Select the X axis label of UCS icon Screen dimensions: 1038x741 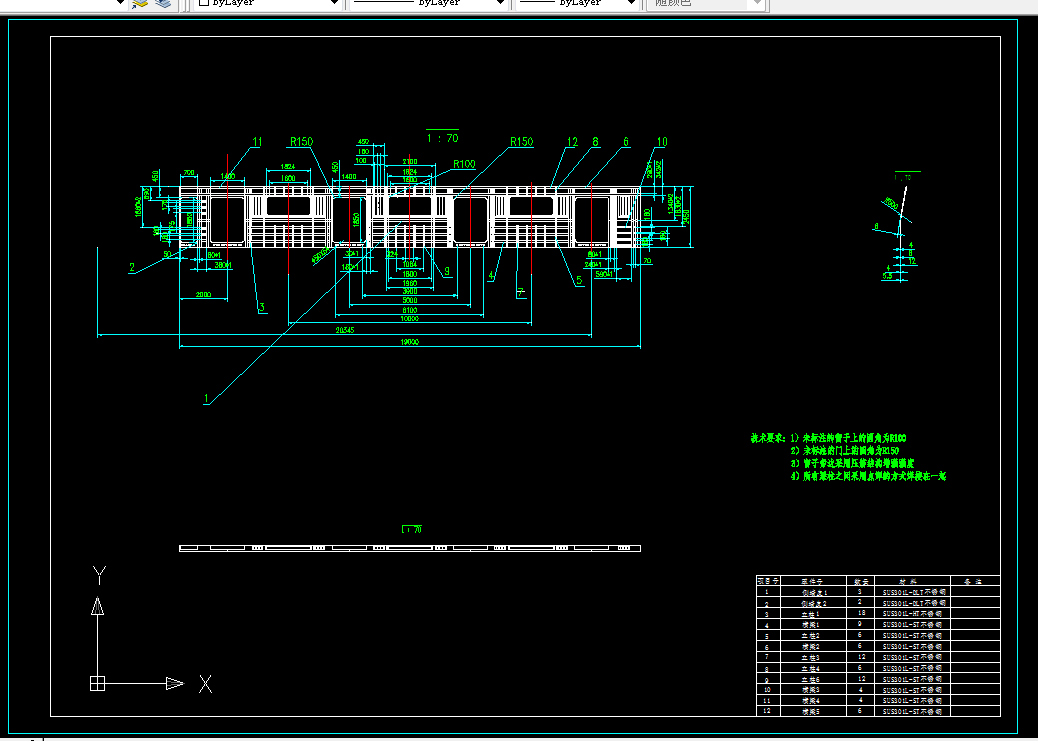pyautogui.click(x=206, y=684)
